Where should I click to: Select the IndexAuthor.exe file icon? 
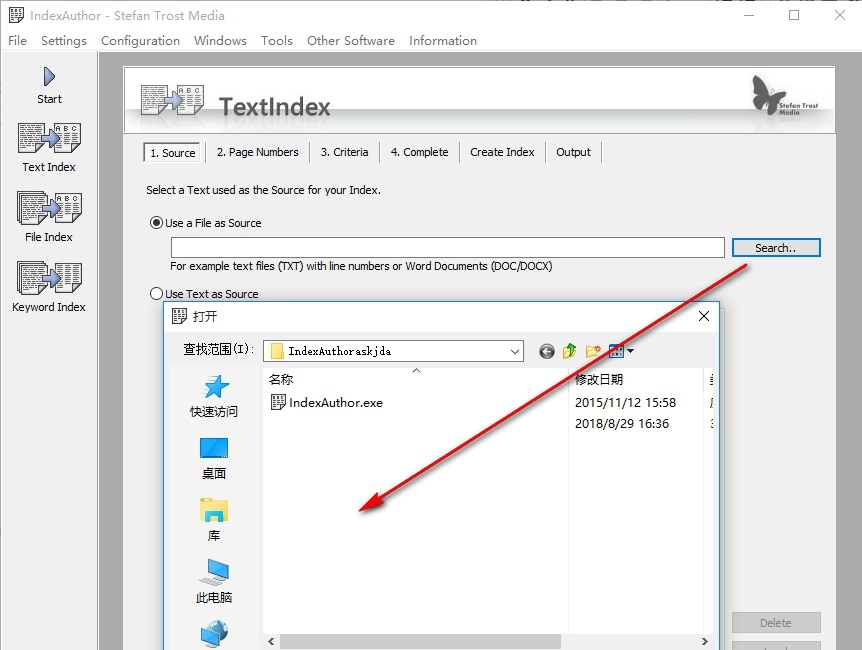278,403
